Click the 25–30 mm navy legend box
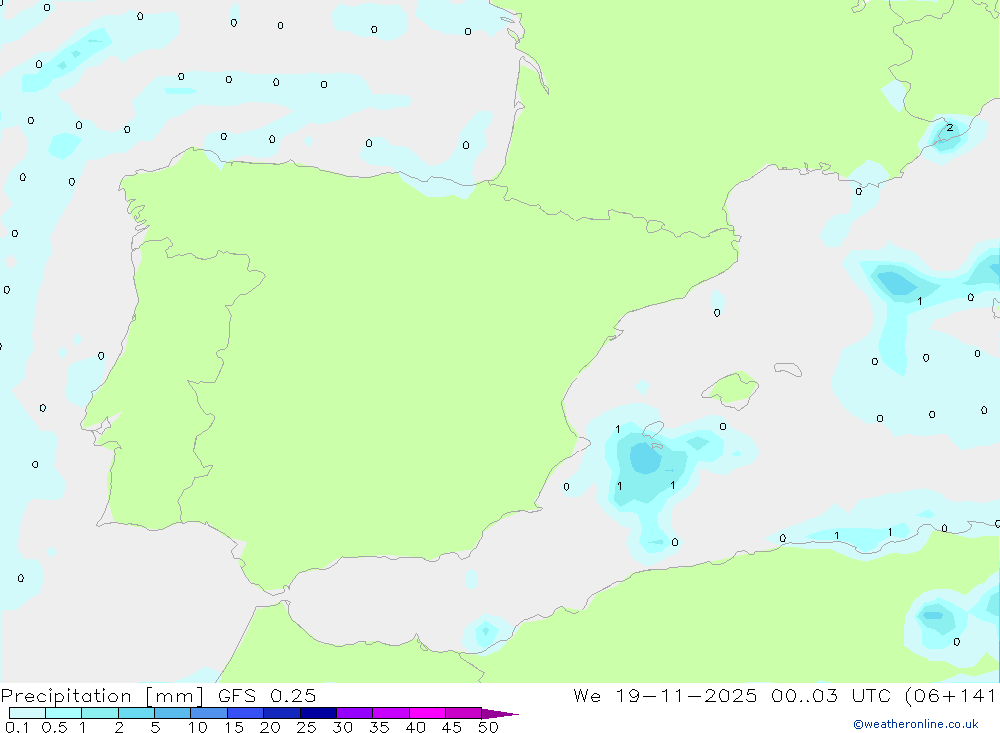 (x=318, y=713)
